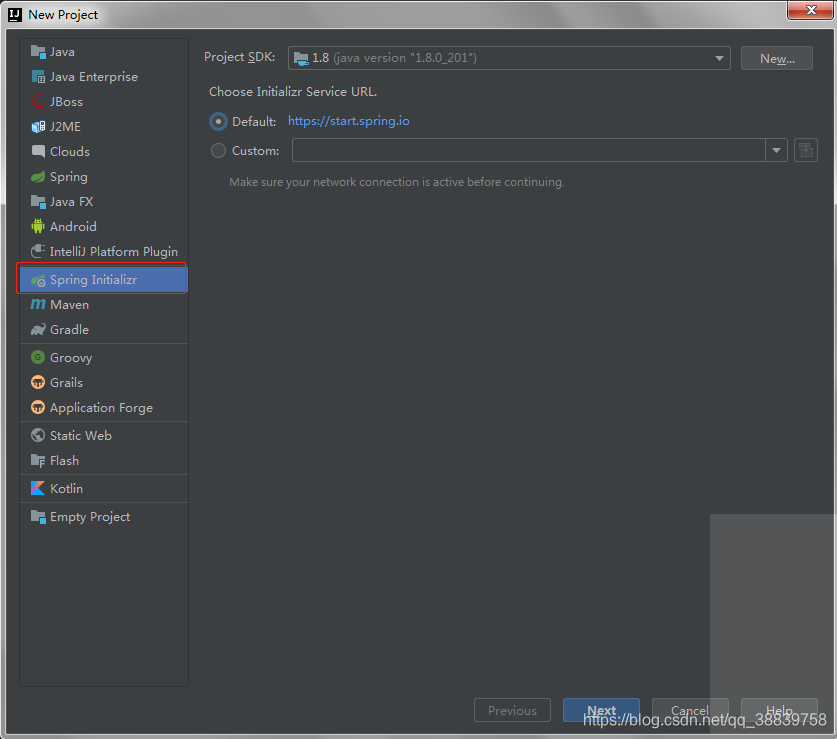The image size is (837, 739).
Task: Click the Previous button
Action: pos(512,710)
